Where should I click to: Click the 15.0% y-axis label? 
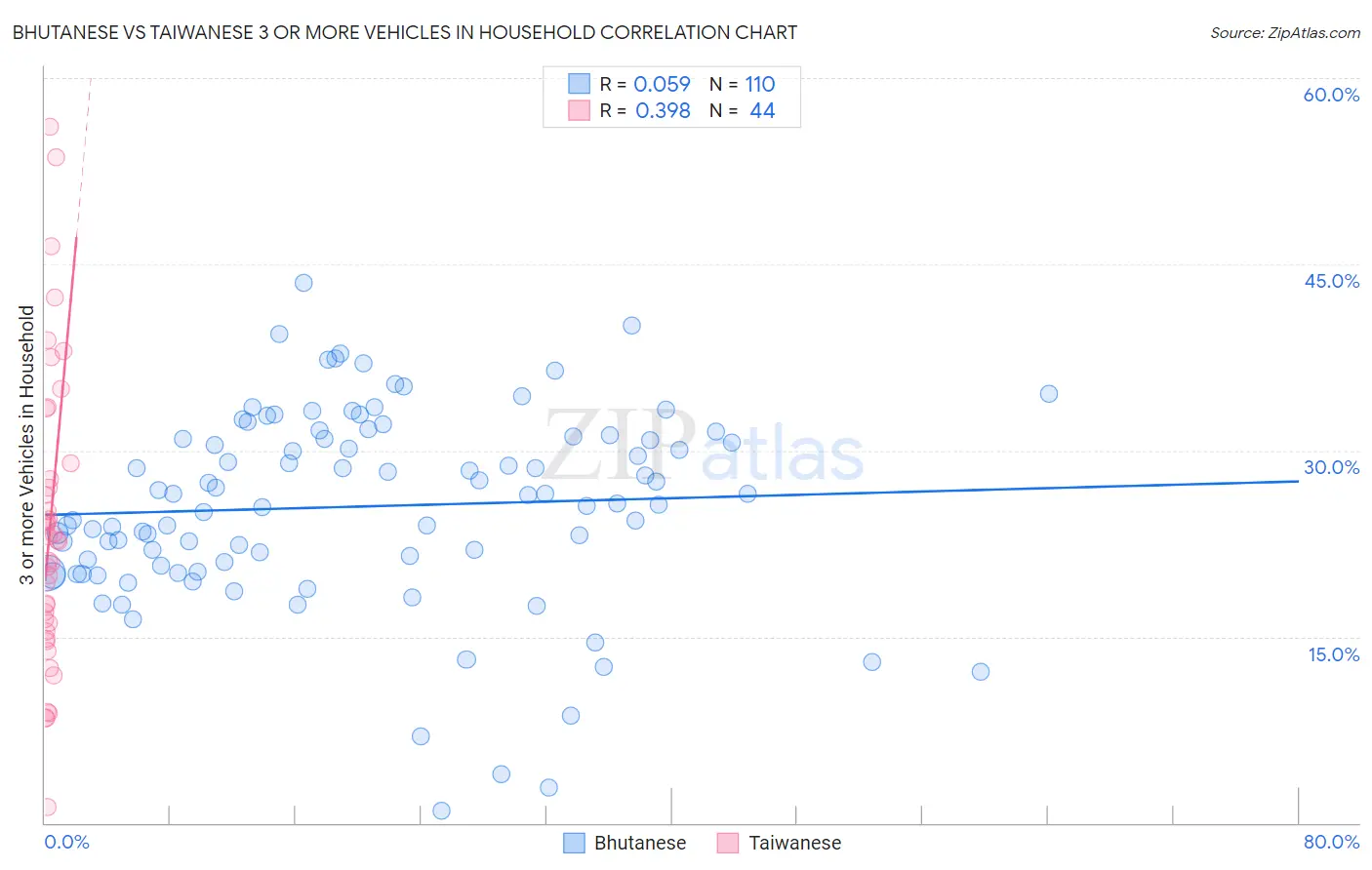1333,654
